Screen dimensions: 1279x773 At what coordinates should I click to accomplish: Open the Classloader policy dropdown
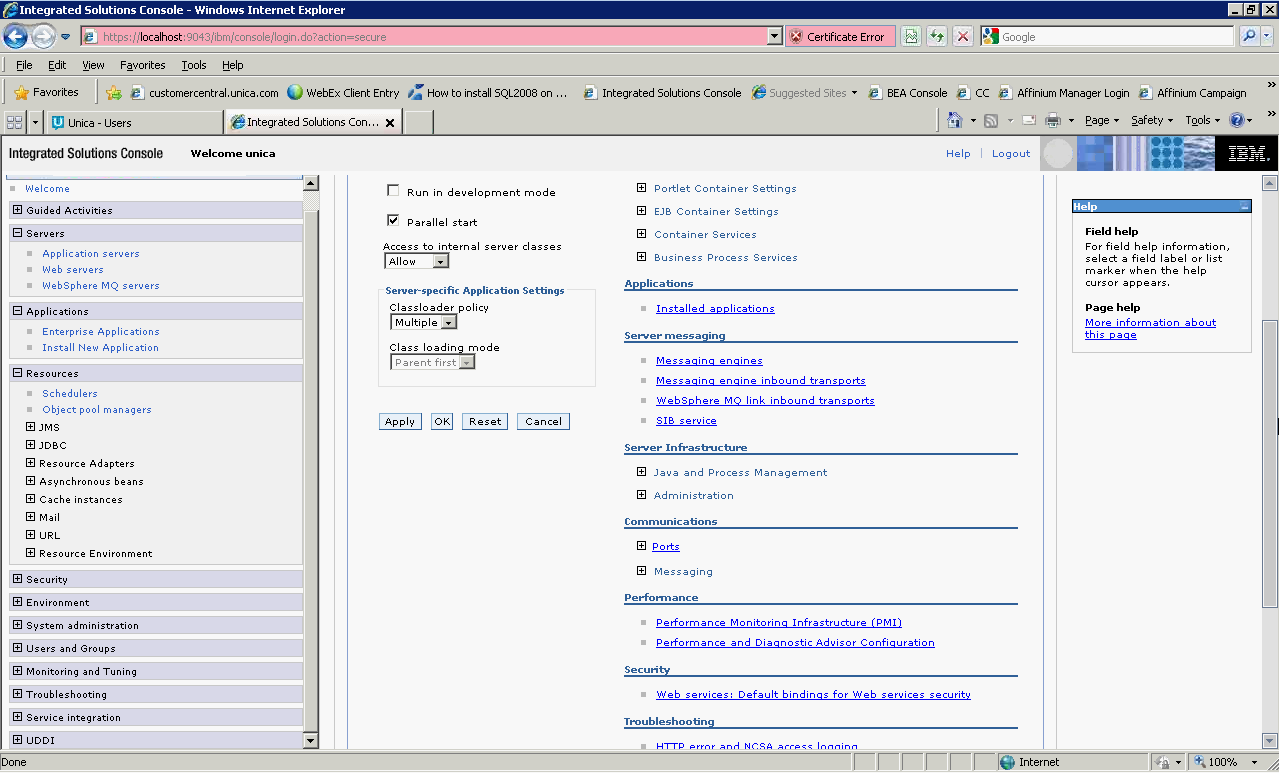(x=423, y=322)
